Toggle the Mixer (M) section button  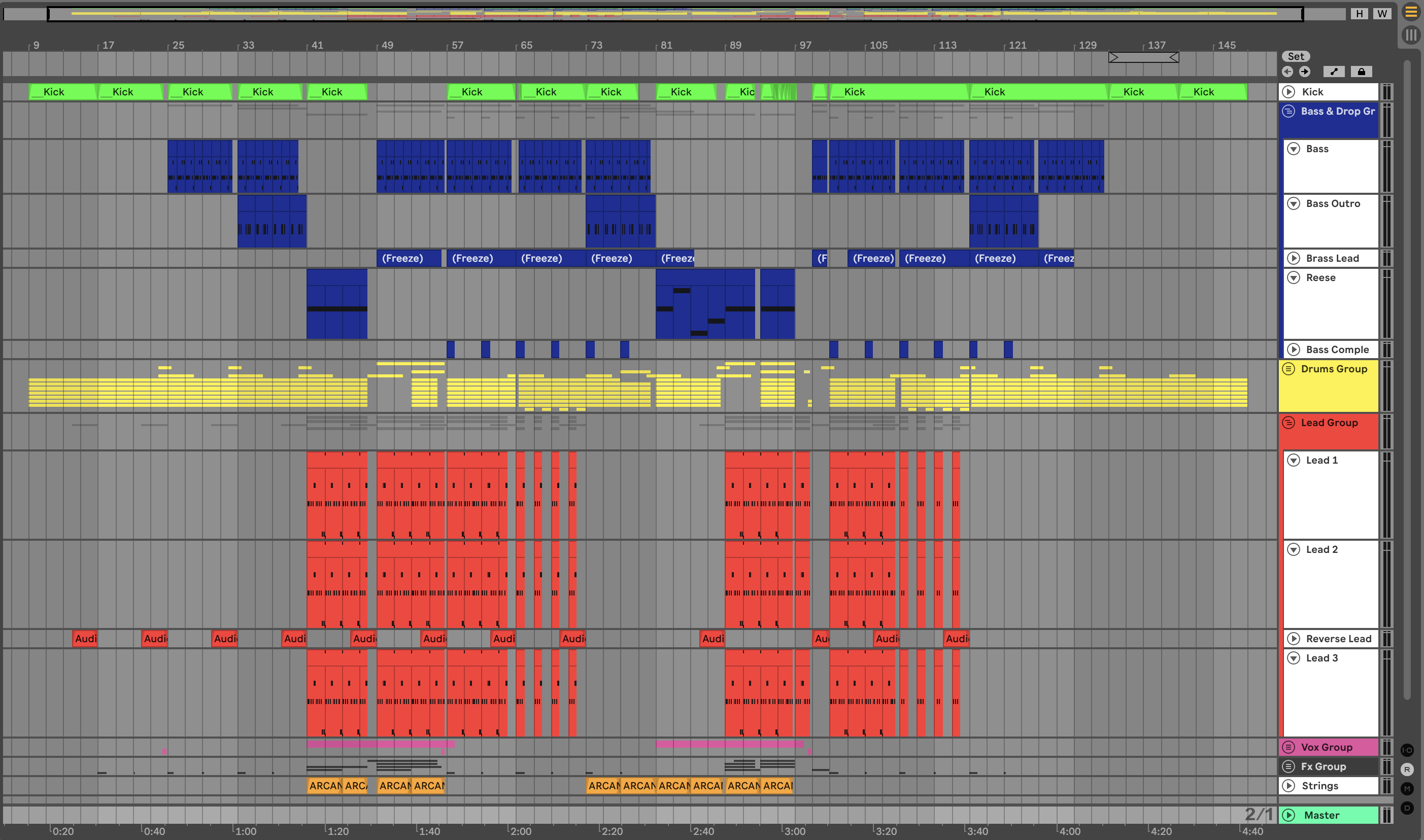tap(1407, 788)
